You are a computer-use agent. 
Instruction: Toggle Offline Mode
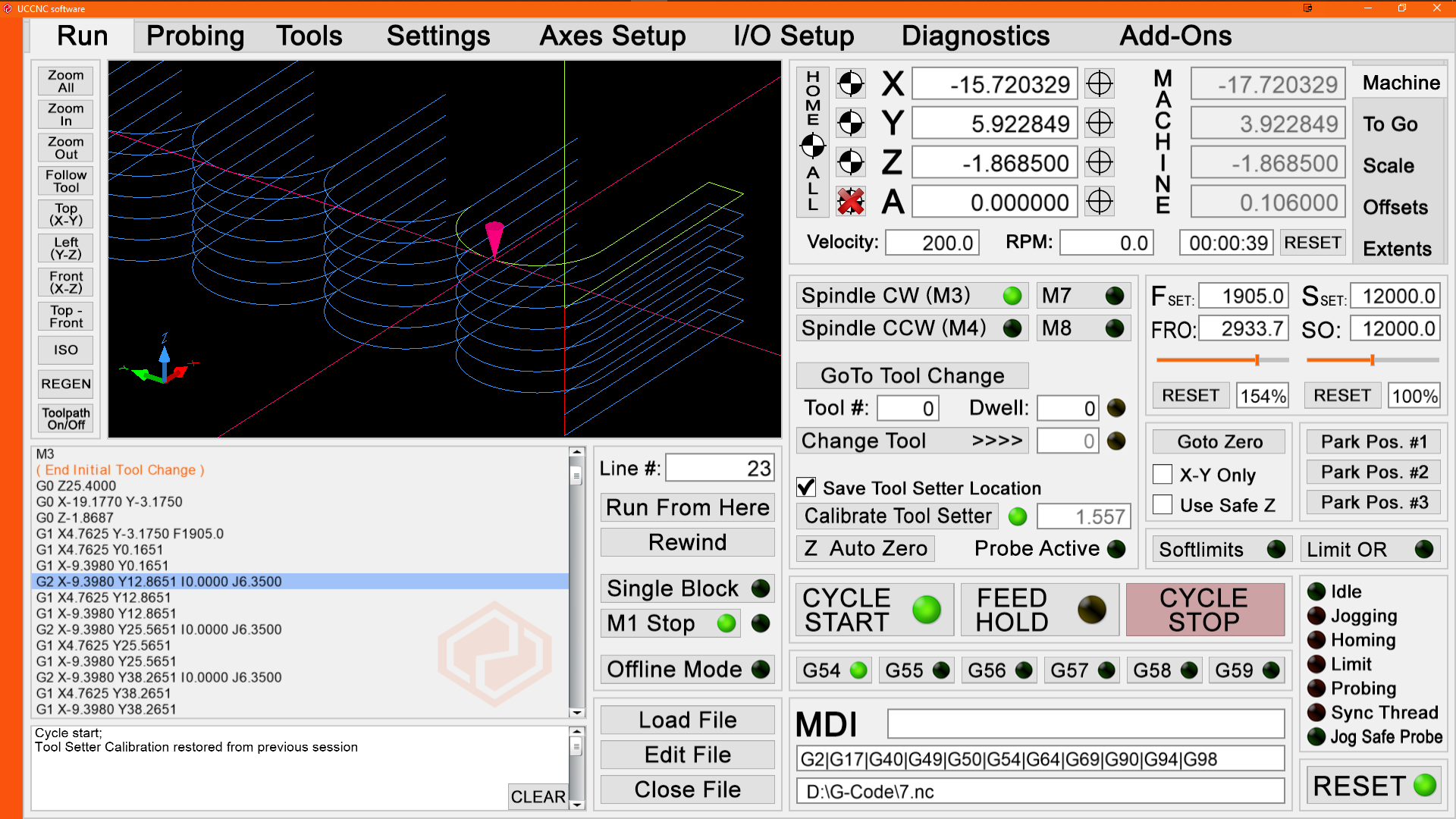click(x=688, y=670)
